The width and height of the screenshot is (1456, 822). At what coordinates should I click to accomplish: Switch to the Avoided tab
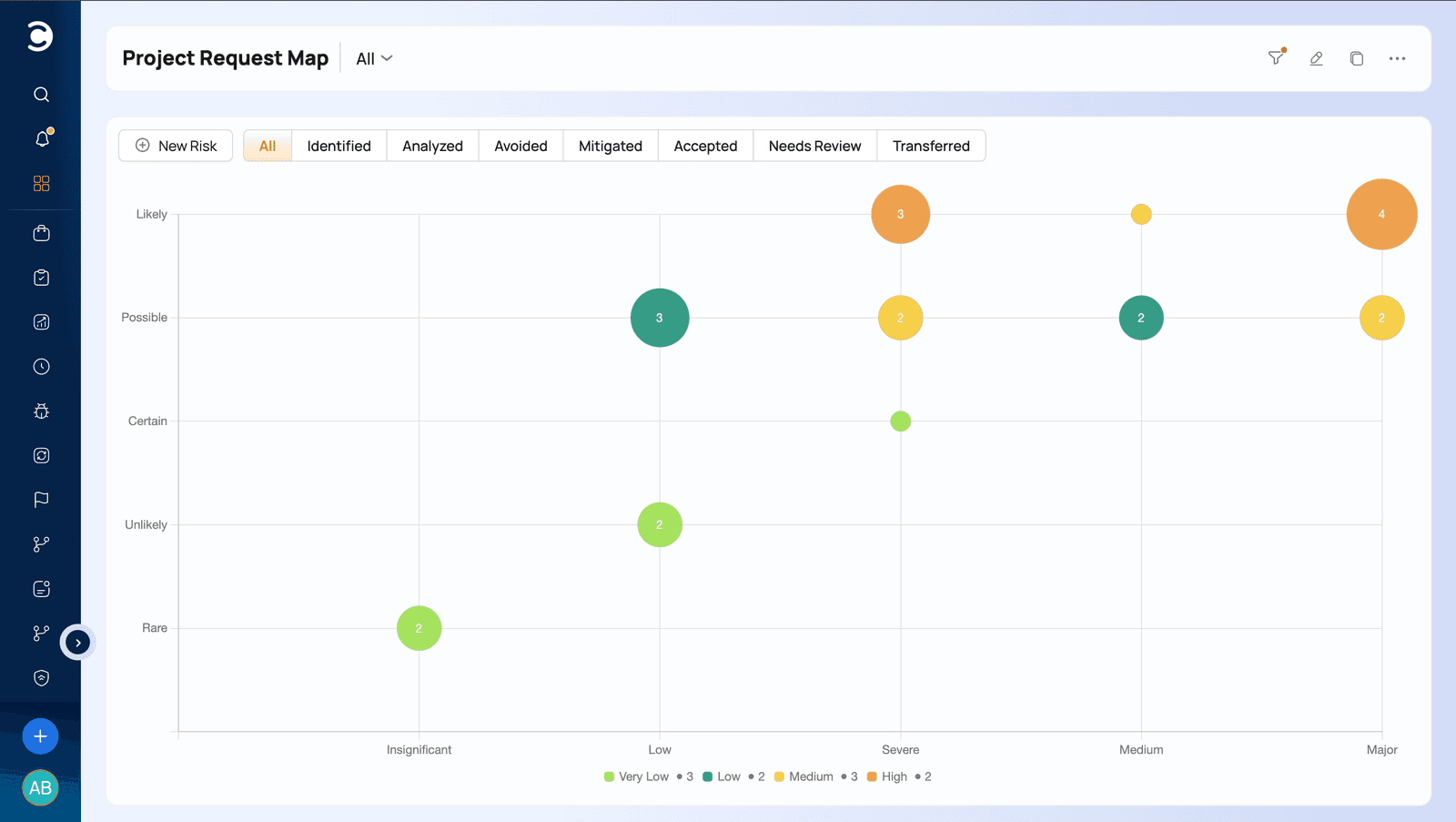click(521, 146)
